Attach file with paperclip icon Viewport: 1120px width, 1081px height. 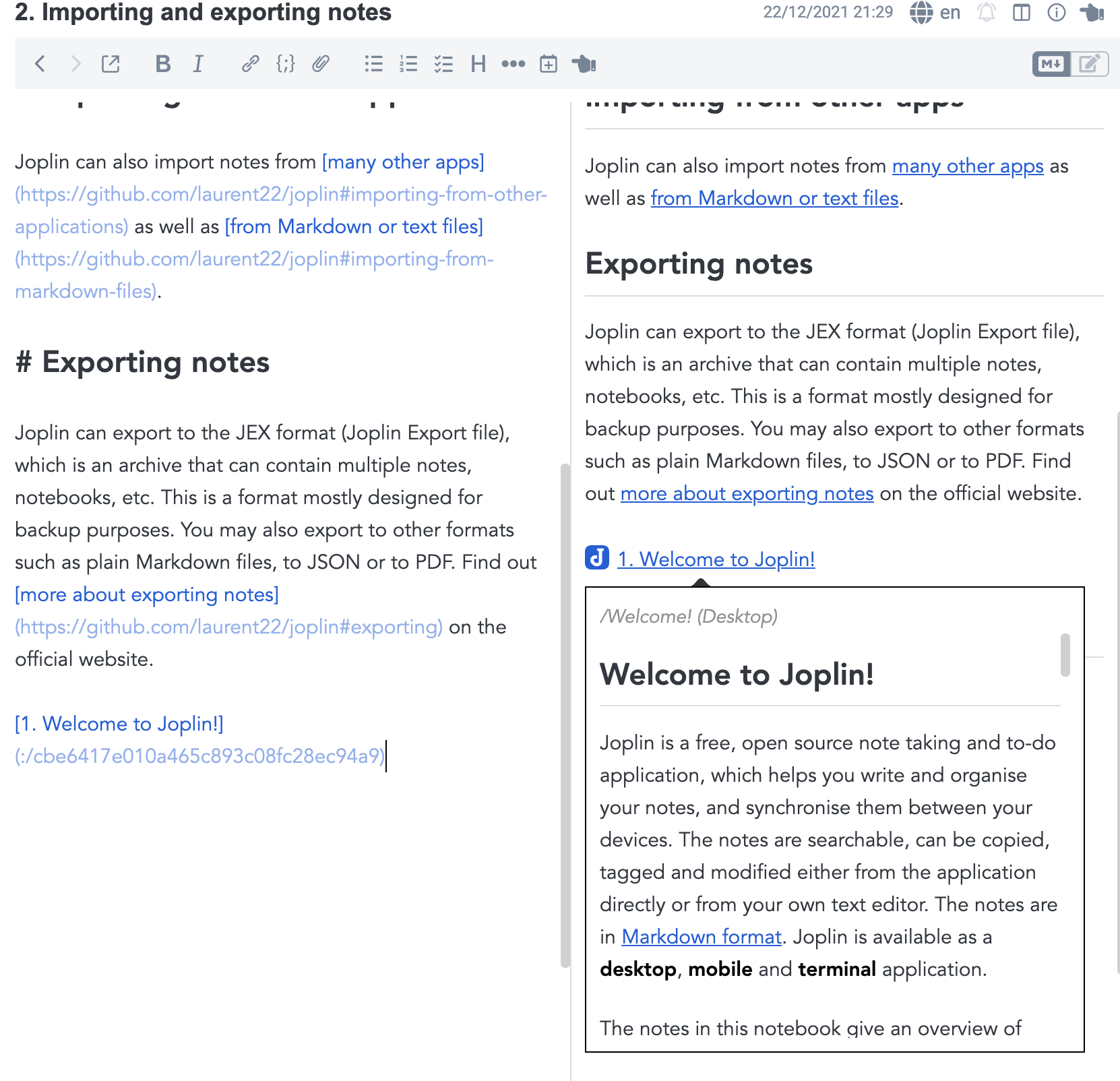point(321,64)
